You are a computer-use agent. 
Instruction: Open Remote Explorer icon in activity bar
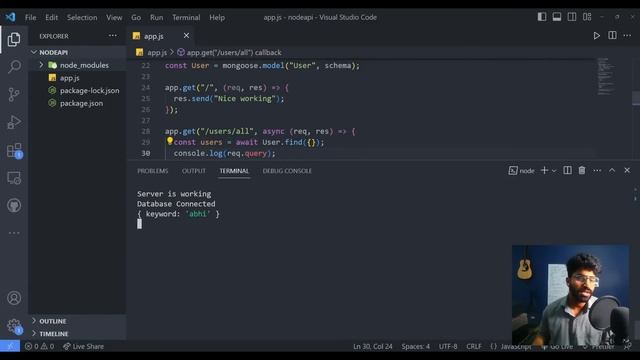(x=14, y=178)
